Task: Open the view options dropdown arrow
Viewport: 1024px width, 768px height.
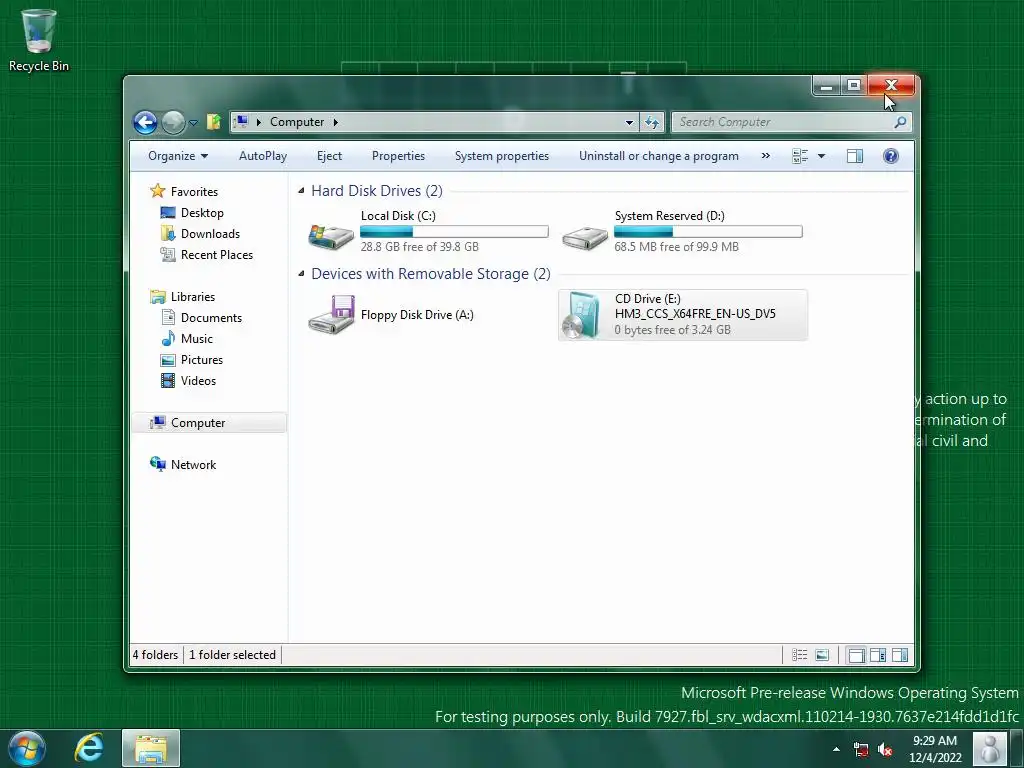Action: pos(822,156)
